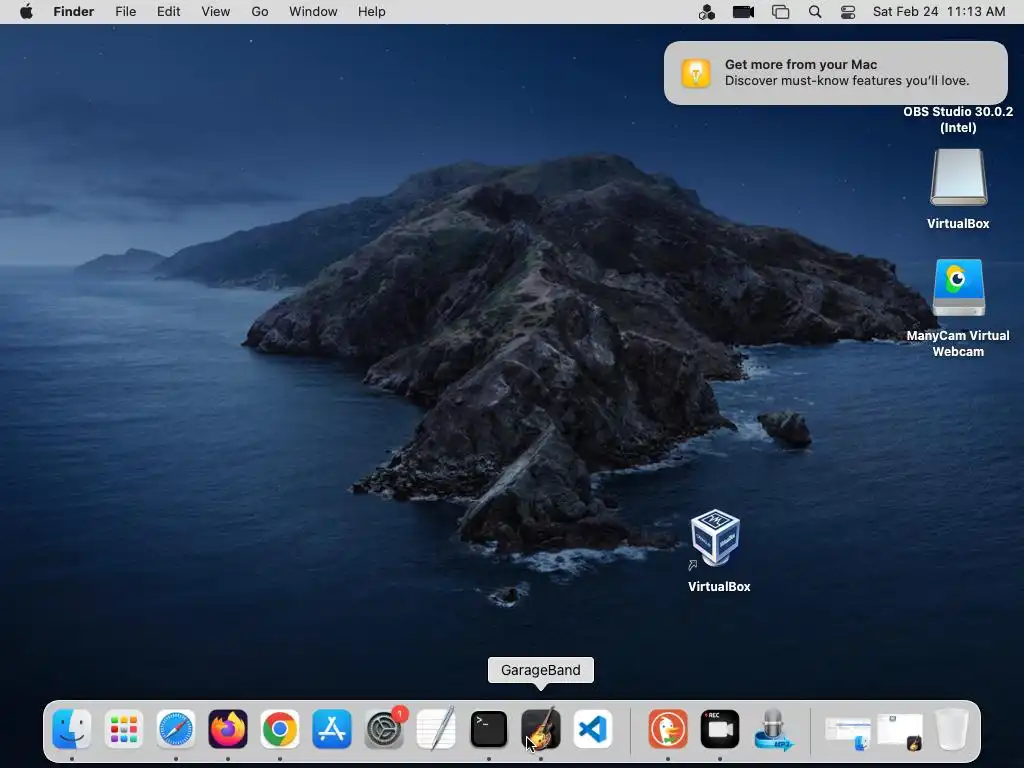Open the File menu
The image size is (1024, 768).
click(125, 12)
